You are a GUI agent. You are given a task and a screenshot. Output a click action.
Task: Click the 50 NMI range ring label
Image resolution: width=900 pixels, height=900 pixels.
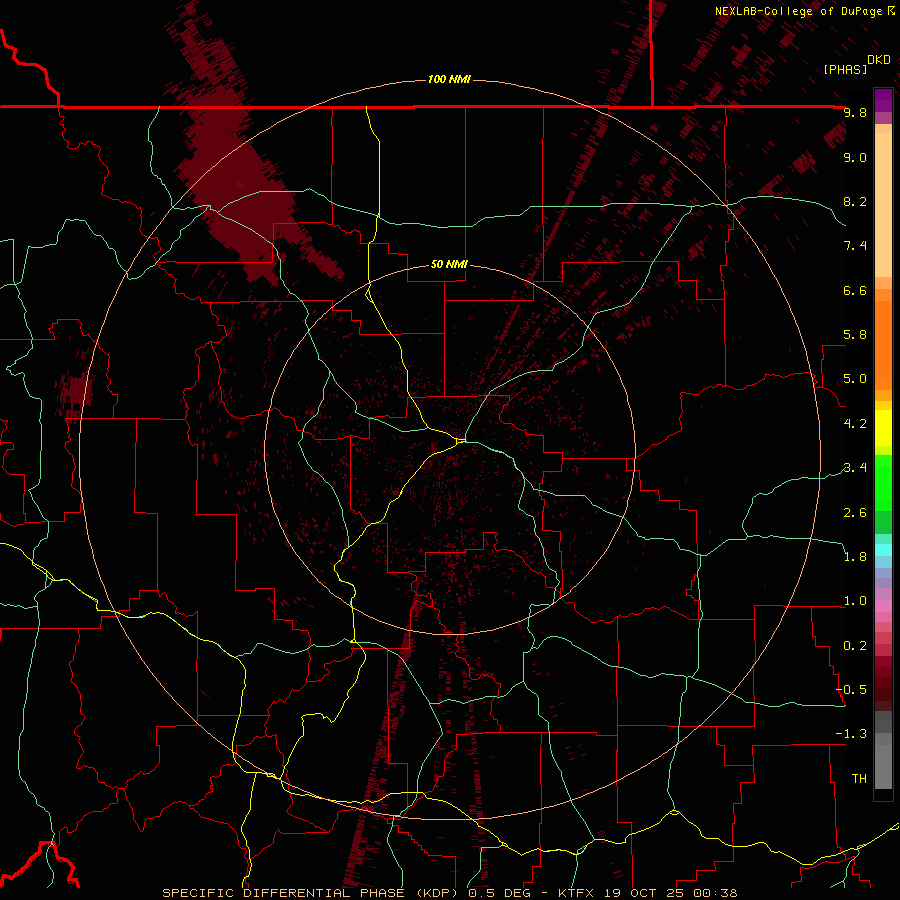pyautogui.click(x=449, y=264)
